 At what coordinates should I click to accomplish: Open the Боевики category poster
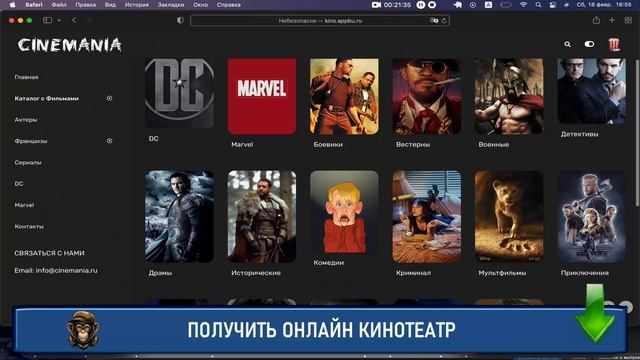[344, 96]
